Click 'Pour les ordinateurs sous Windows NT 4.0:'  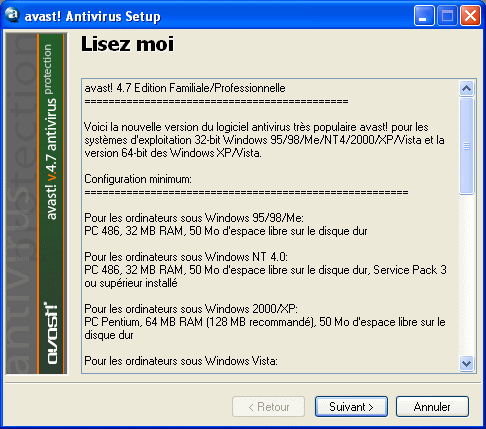point(186,257)
